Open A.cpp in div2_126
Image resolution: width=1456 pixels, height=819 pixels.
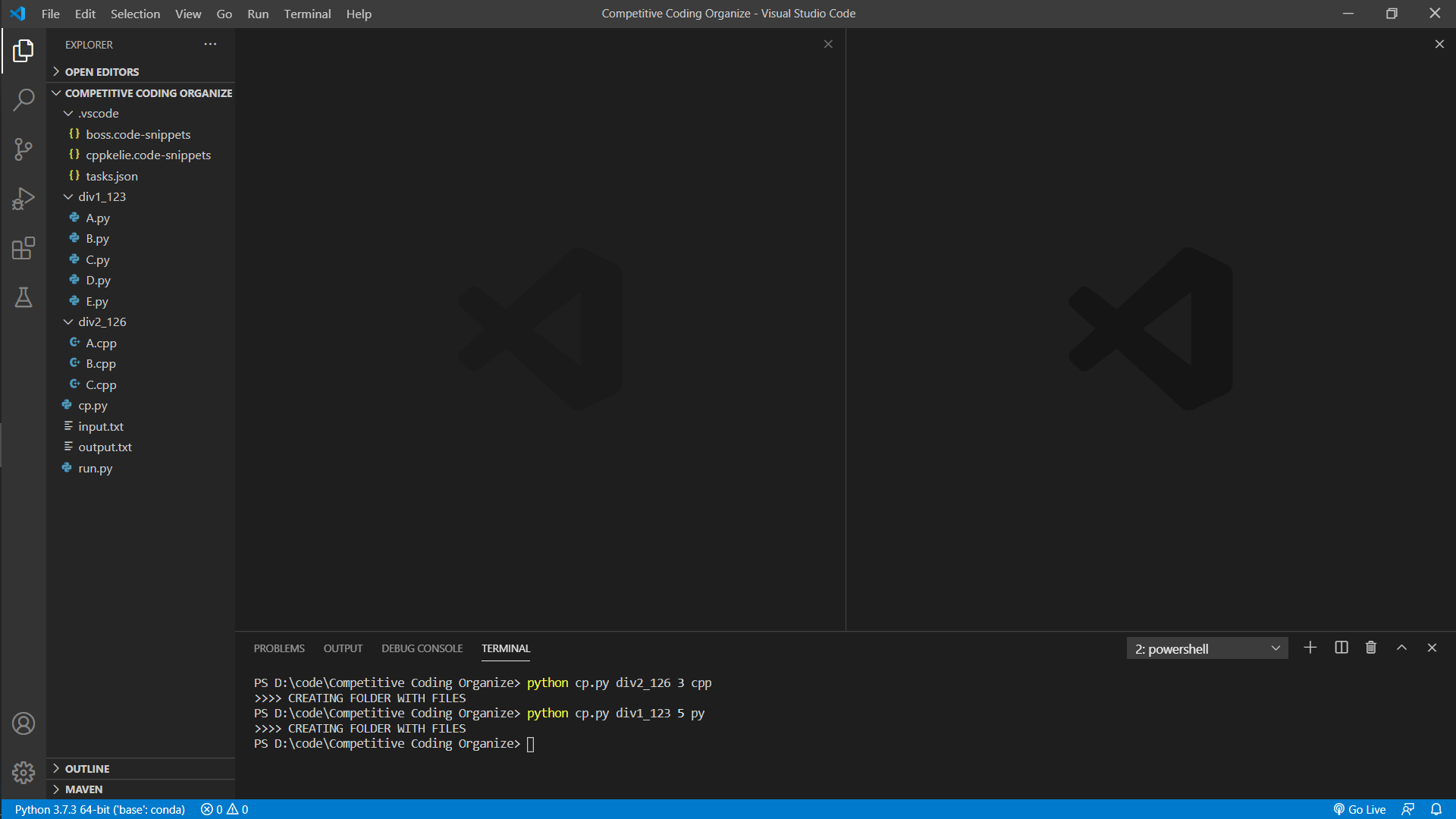pyautogui.click(x=141, y=343)
